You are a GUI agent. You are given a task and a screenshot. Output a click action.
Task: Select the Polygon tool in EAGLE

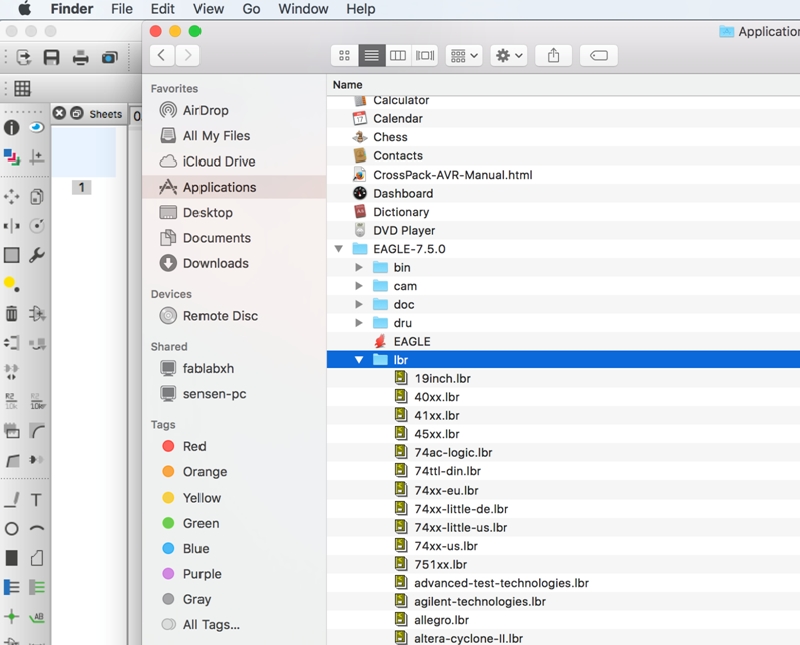(37, 558)
